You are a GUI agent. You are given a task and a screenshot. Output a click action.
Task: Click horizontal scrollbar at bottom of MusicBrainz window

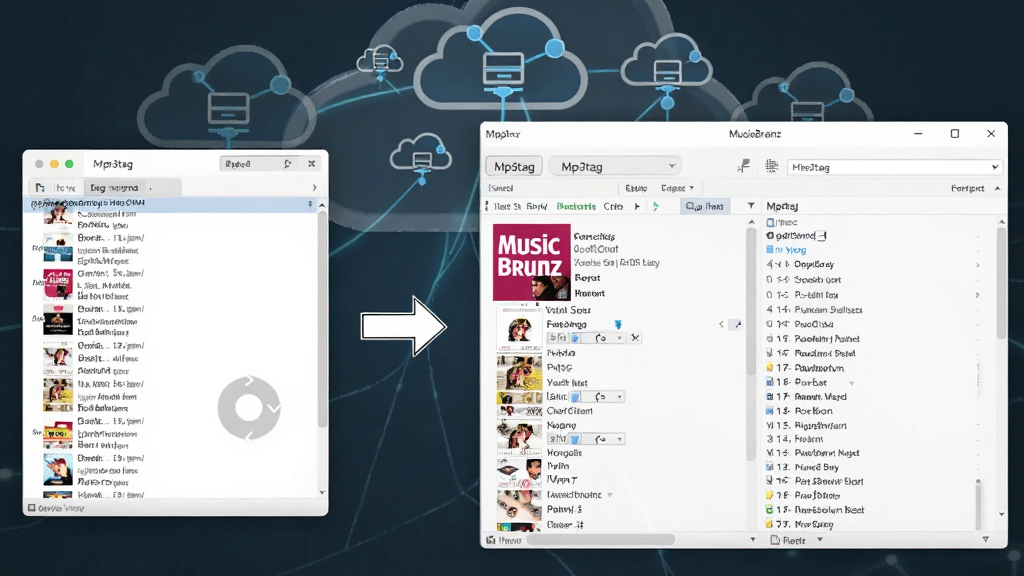coord(601,540)
